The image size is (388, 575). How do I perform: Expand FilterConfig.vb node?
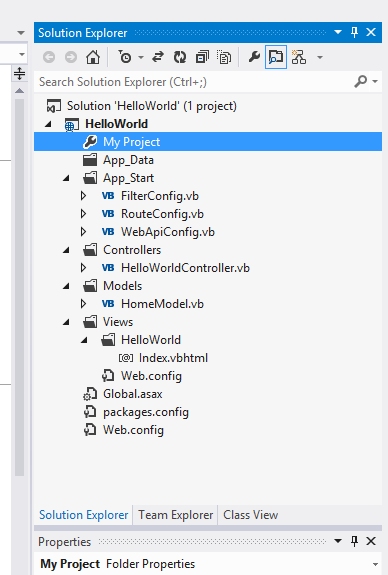point(84,196)
